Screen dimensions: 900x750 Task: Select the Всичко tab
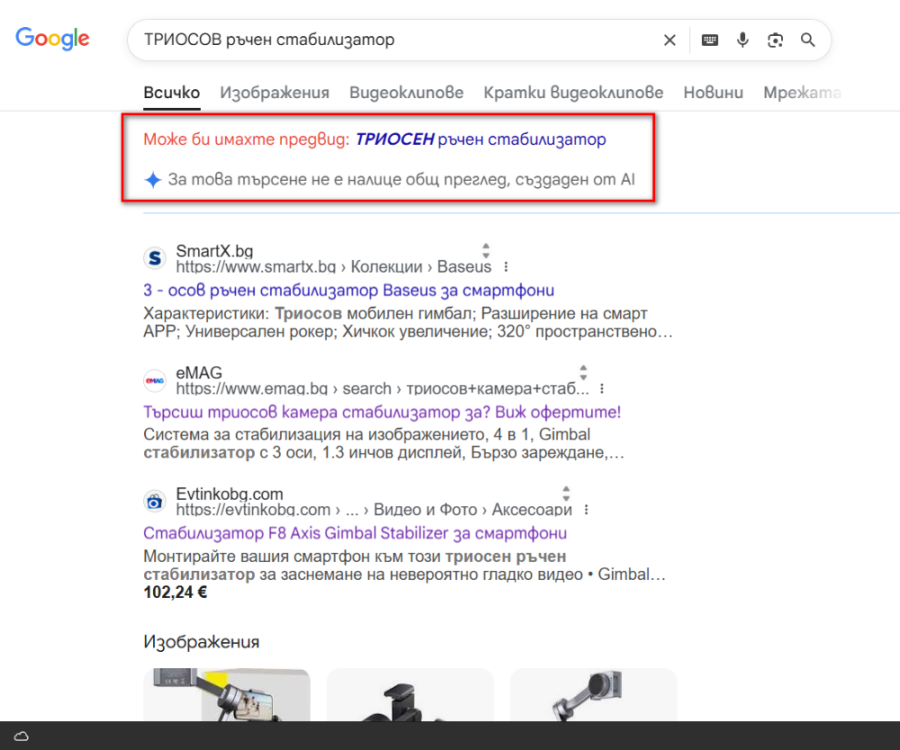pyautogui.click(x=172, y=92)
